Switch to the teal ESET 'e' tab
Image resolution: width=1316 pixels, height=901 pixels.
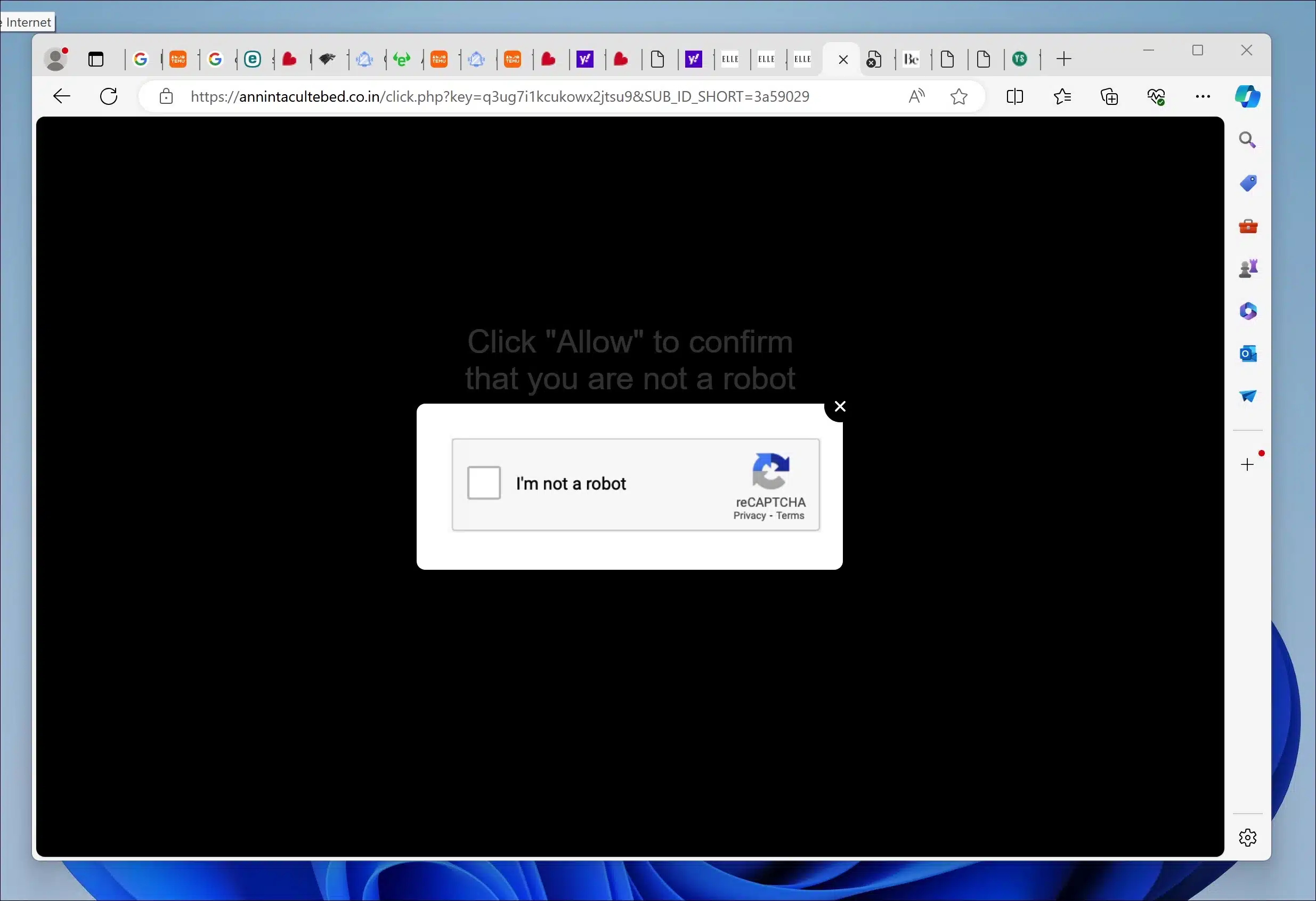(253, 59)
